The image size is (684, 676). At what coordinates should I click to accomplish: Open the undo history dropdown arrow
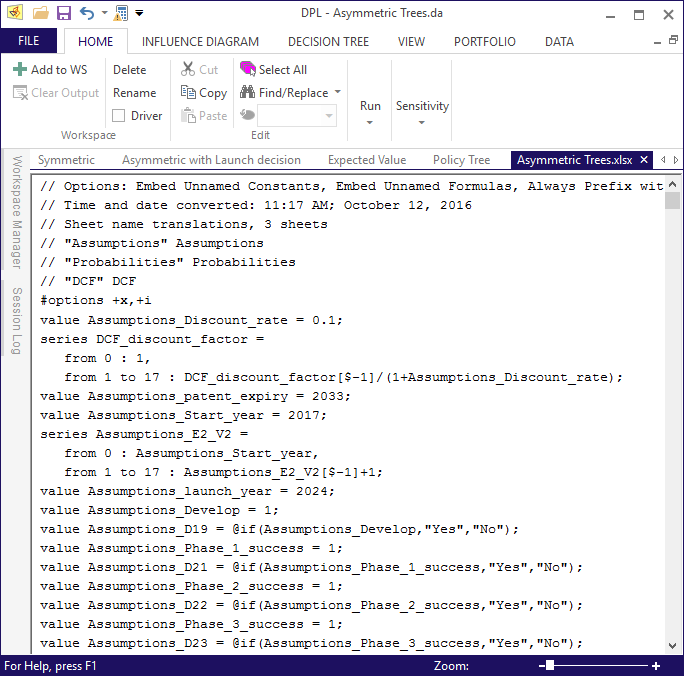pyautogui.click(x=102, y=14)
